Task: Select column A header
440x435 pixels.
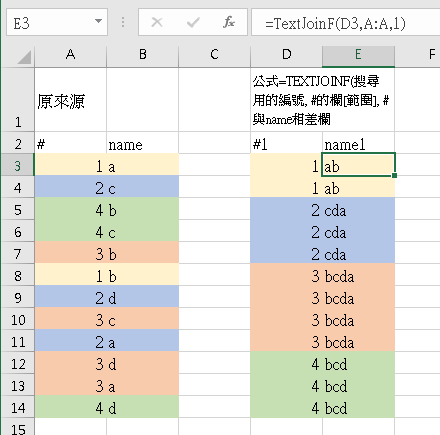Action: [x=70, y=54]
